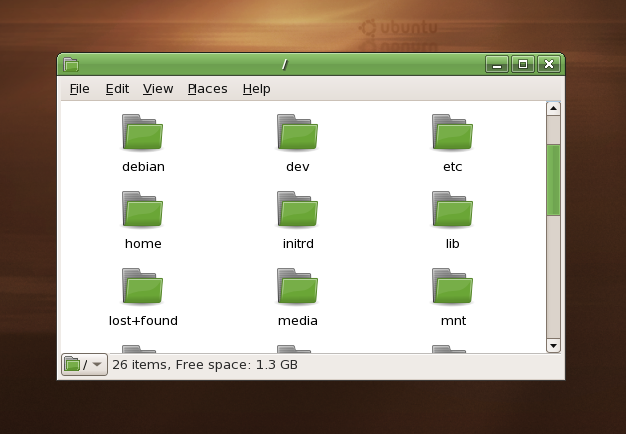Click the initrd folder label
This screenshot has width=626, height=434.
[x=298, y=244]
